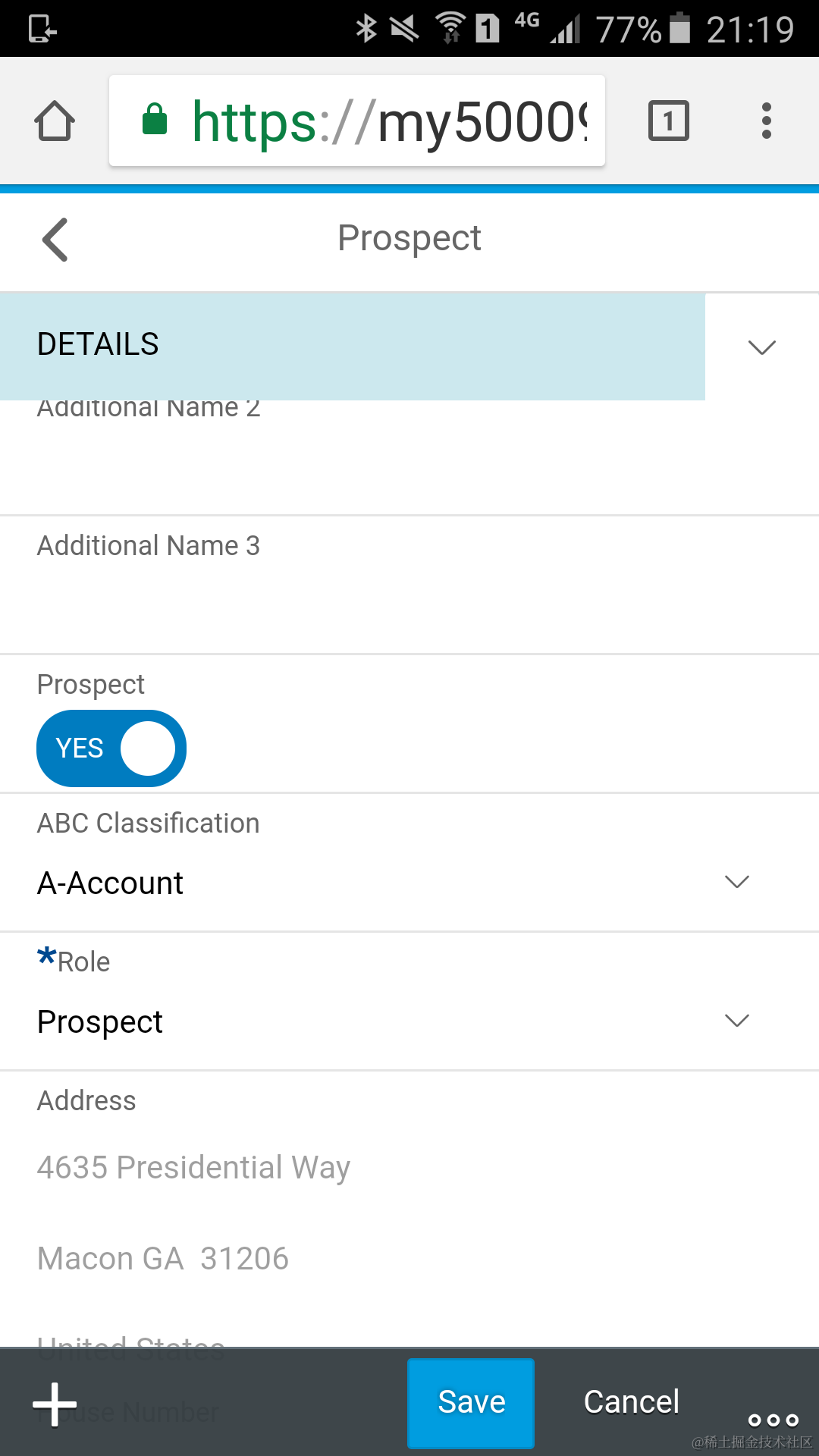Switch the Prospect toggle to NO
This screenshot has height=1456, width=819.
[x=111, y=748]
